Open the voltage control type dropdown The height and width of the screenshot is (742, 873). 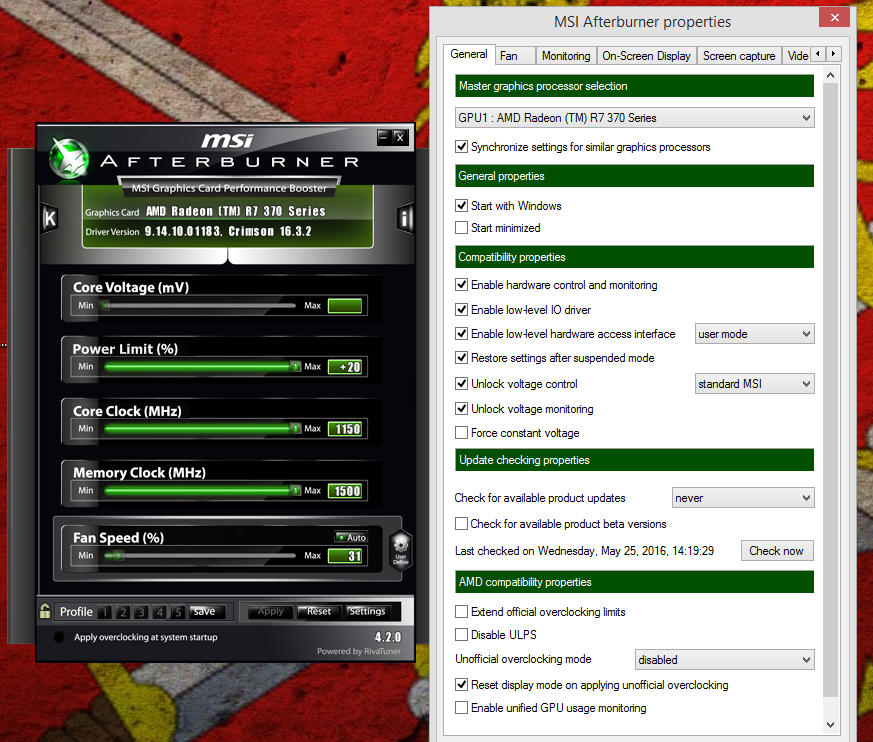(x=754, y=384)
